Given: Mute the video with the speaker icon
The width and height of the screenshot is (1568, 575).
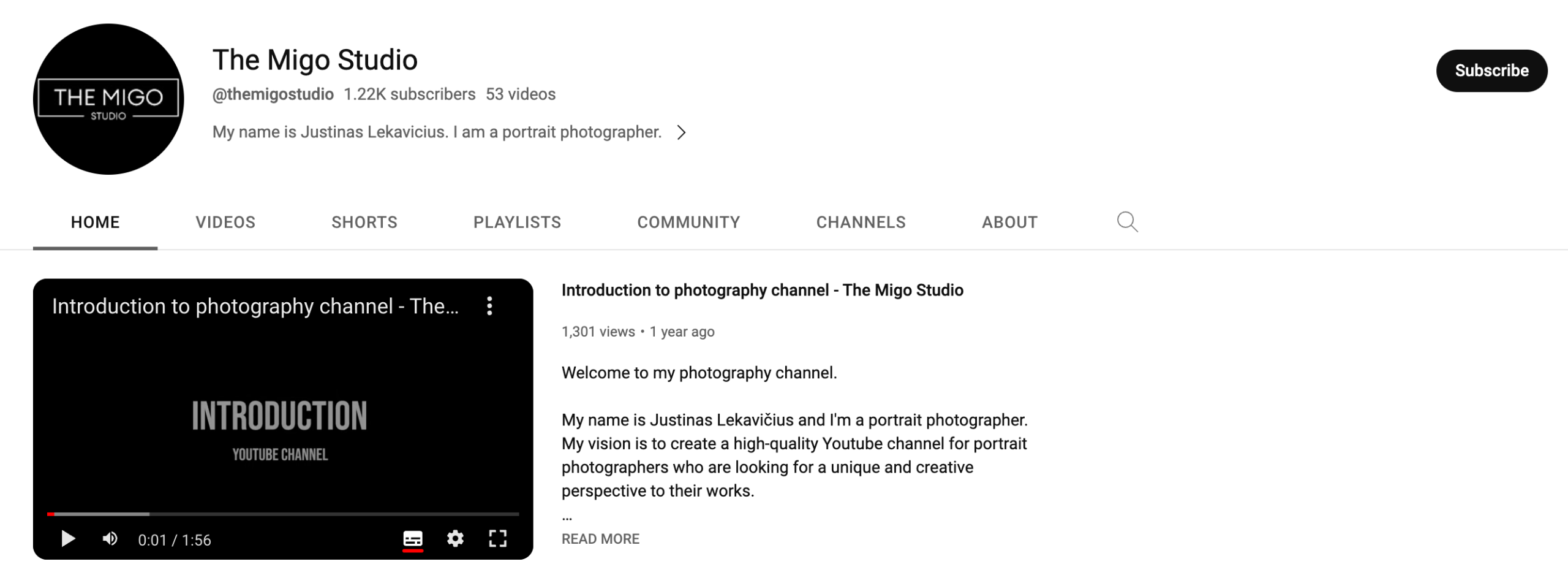Looking at the screenshot, I should [x=110, y=539].
